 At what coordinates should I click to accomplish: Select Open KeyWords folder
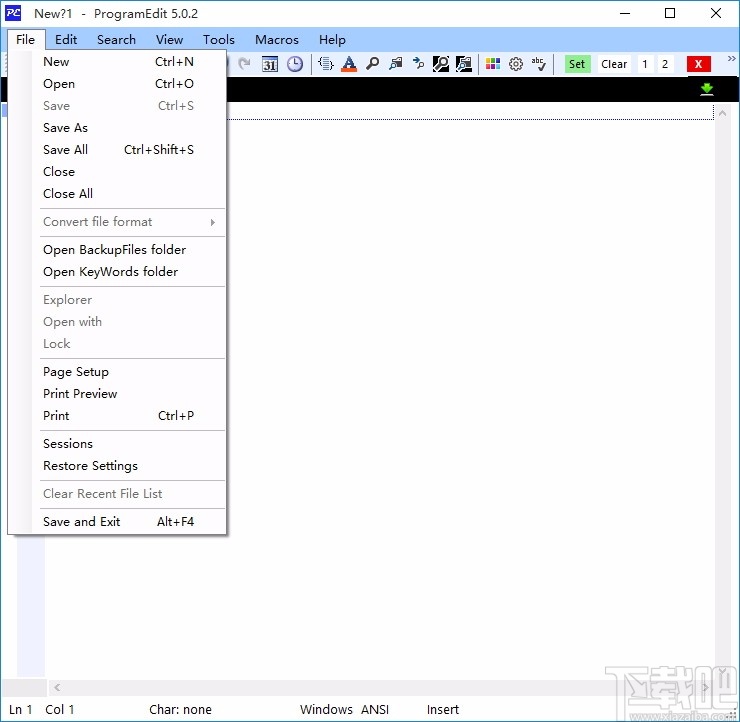pyautogui.click(x=117, y=272)
